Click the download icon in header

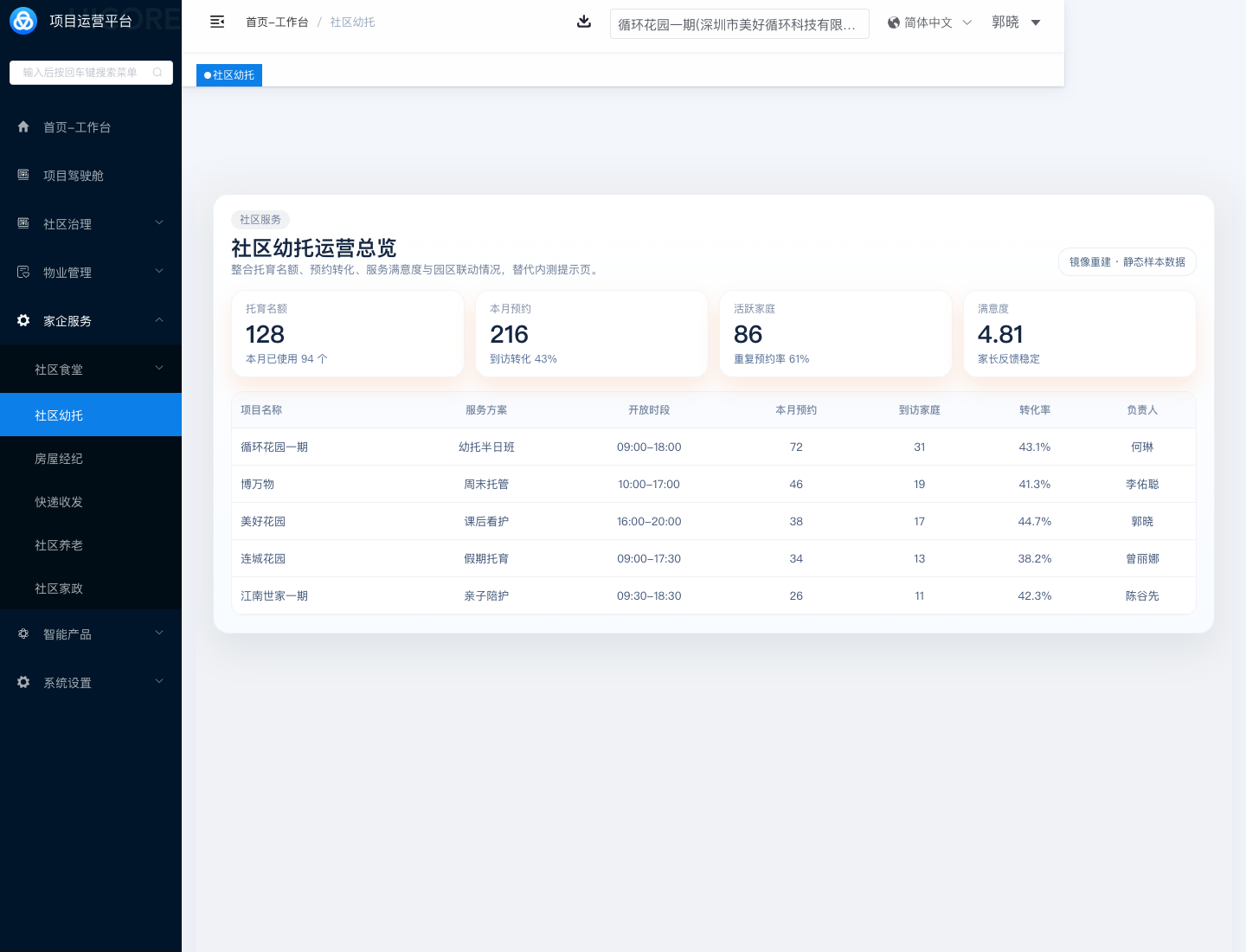pos(584,22)
